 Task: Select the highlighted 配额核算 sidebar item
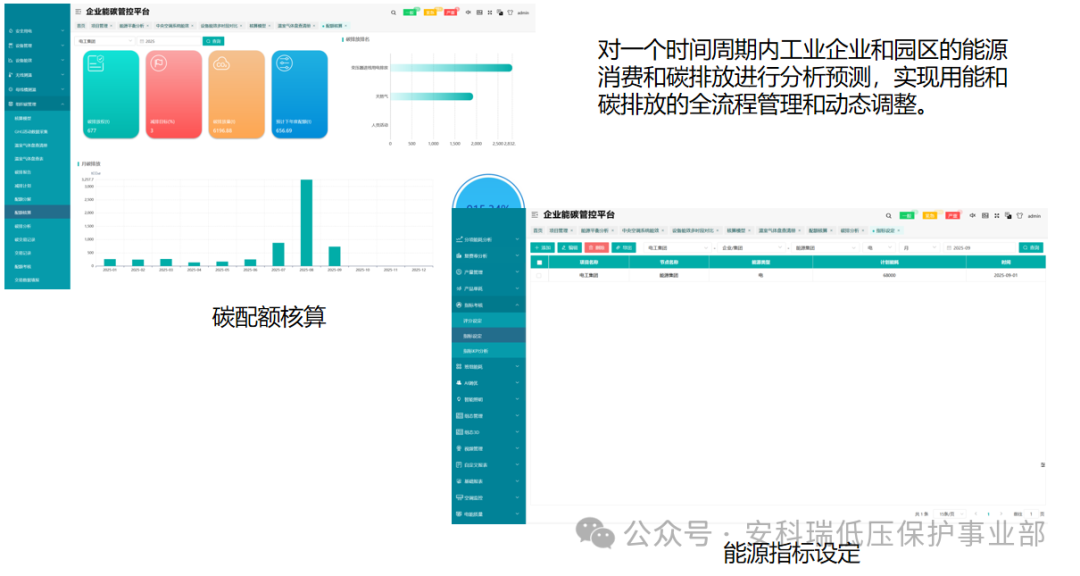coord(37,212)
